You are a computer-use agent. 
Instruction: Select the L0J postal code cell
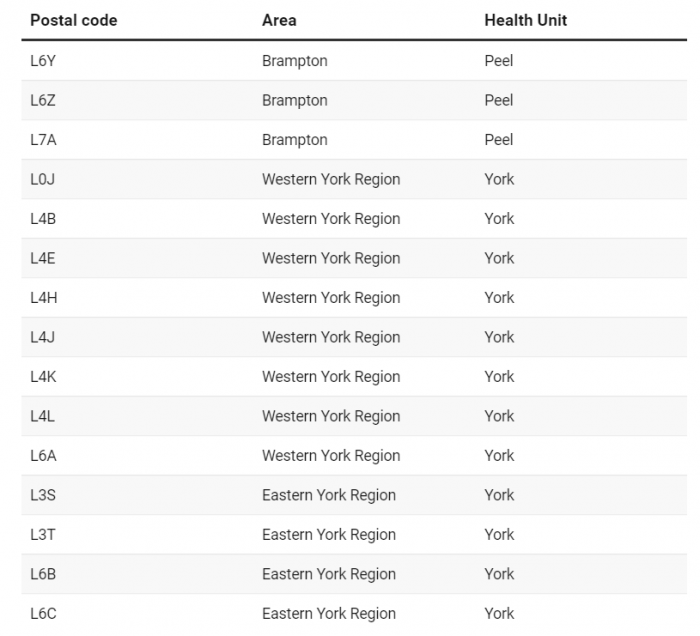click(42, 179)
